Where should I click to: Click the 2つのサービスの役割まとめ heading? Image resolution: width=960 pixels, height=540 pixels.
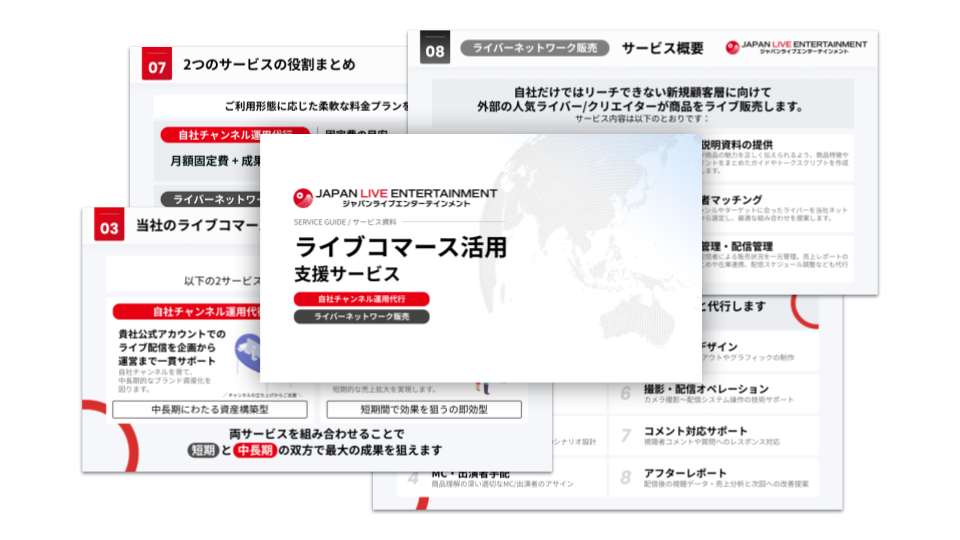[268, 66]
